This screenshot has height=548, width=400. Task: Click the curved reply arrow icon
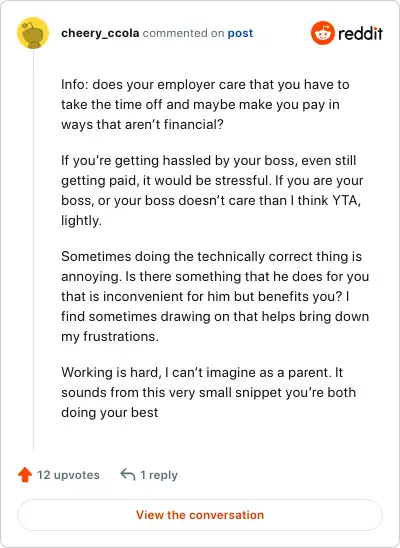pos(128,475)
